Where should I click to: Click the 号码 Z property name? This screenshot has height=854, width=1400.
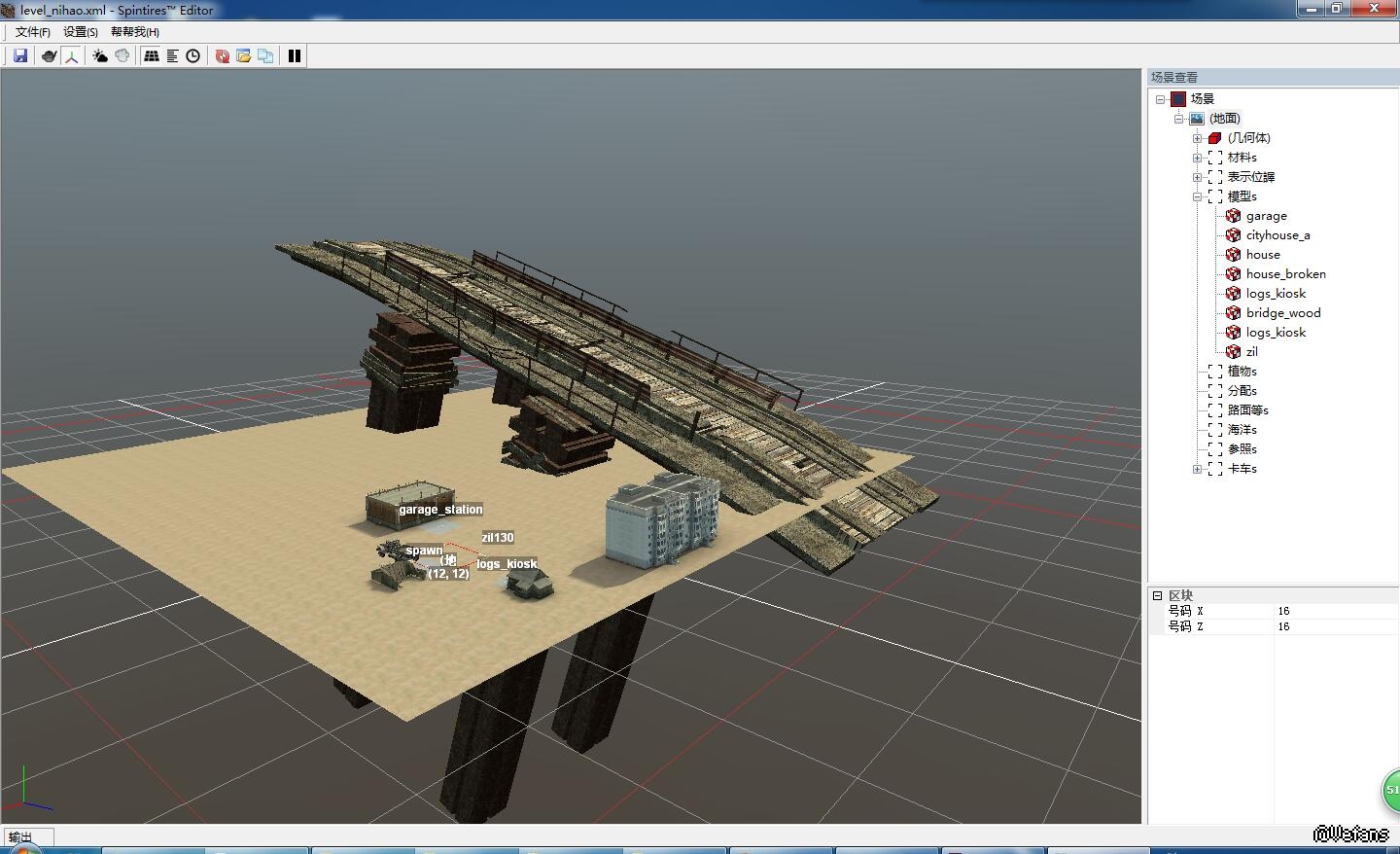pos(1186,626)
